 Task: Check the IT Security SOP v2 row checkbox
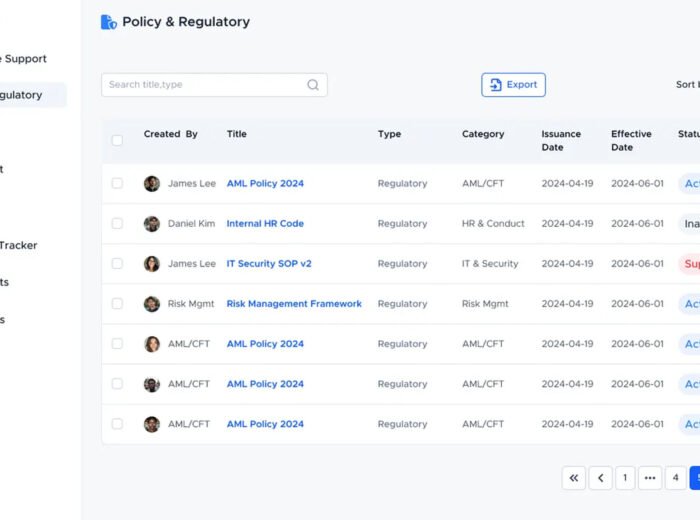click(117, 264)
